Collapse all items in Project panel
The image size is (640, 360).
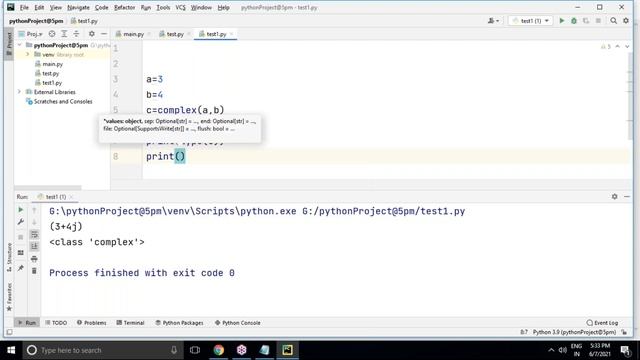coord(76,34)
